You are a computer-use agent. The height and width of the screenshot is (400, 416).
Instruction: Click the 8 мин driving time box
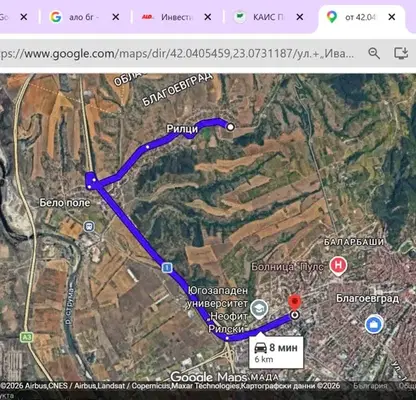coord(276,352)
